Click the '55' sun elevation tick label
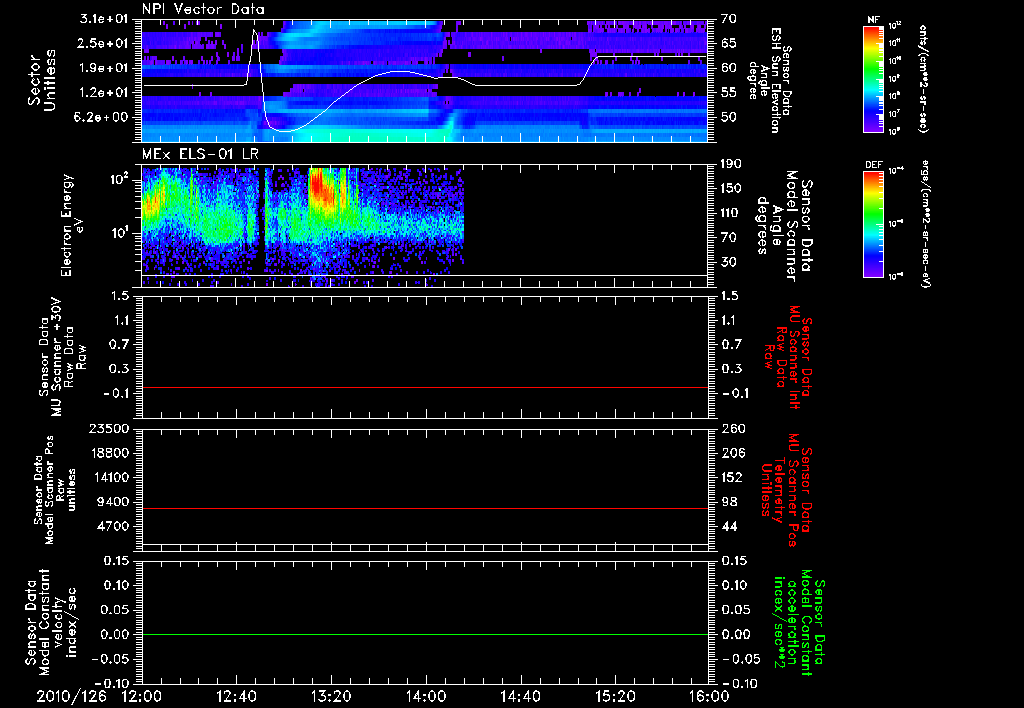Viewport: 1024px width, 708px height. pyautogui.click(x=728, y=93)
